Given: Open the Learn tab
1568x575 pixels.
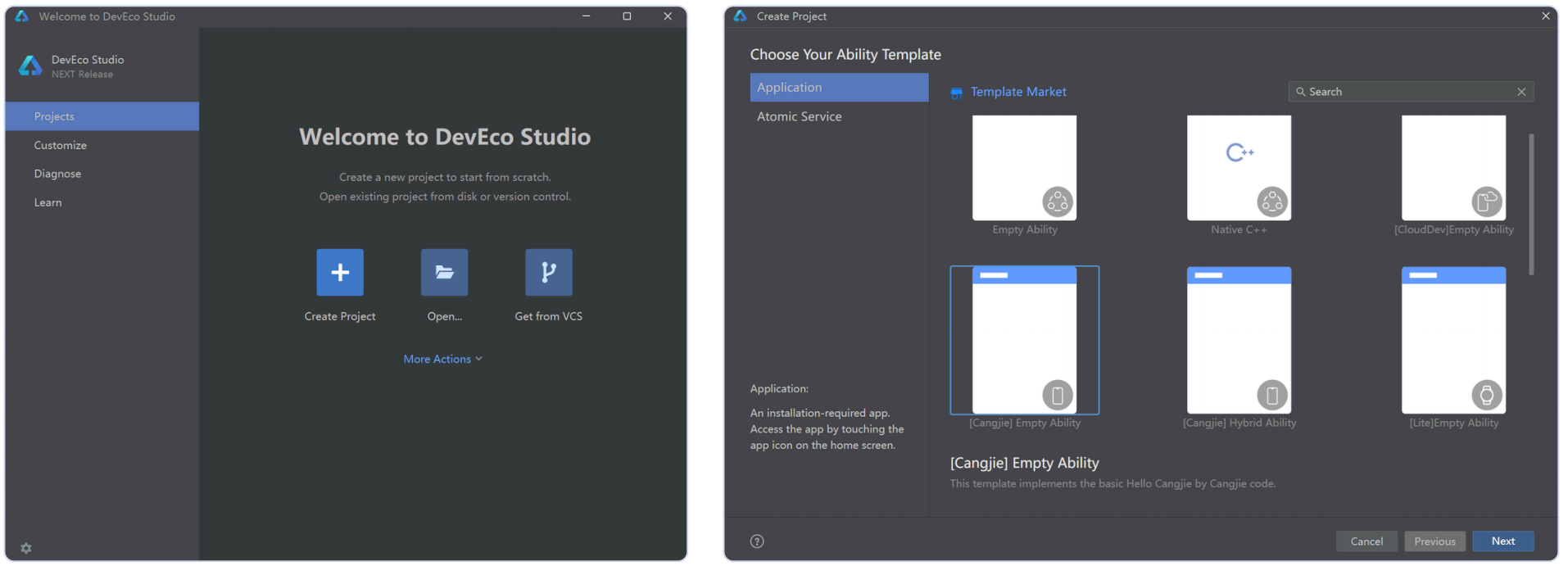Looking at the screenshot, I should (x=102, y=202).
